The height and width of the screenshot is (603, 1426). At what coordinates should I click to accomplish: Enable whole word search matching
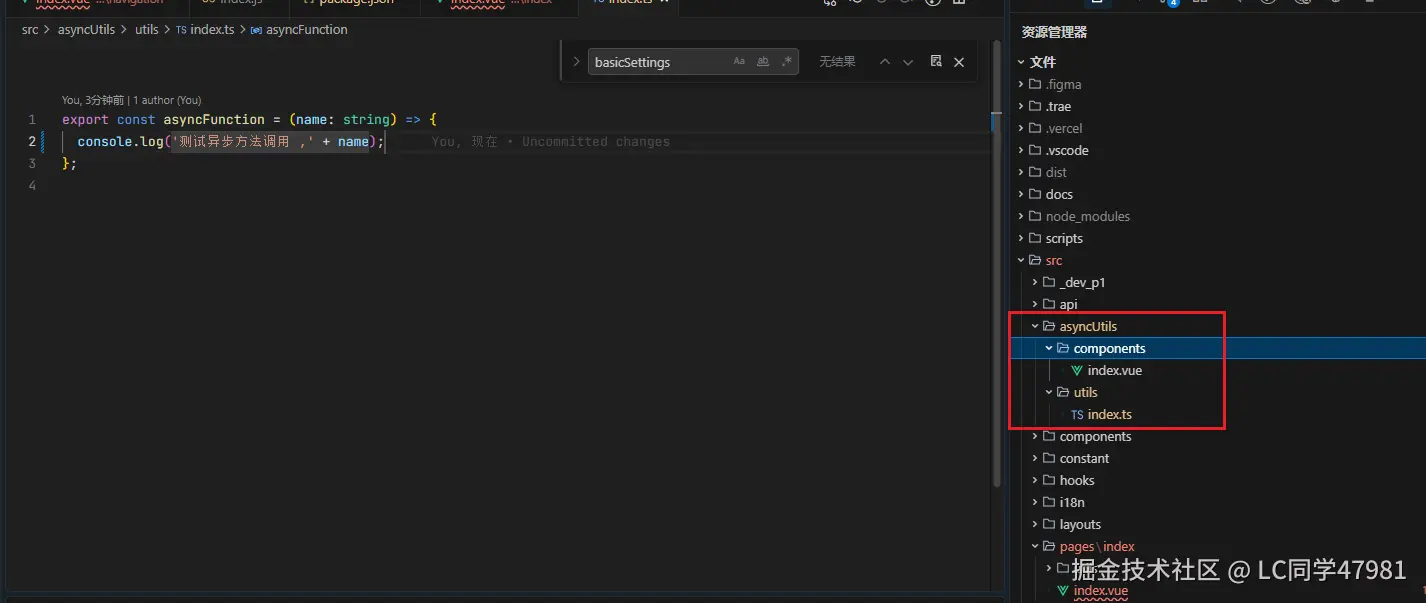(764, 61)
